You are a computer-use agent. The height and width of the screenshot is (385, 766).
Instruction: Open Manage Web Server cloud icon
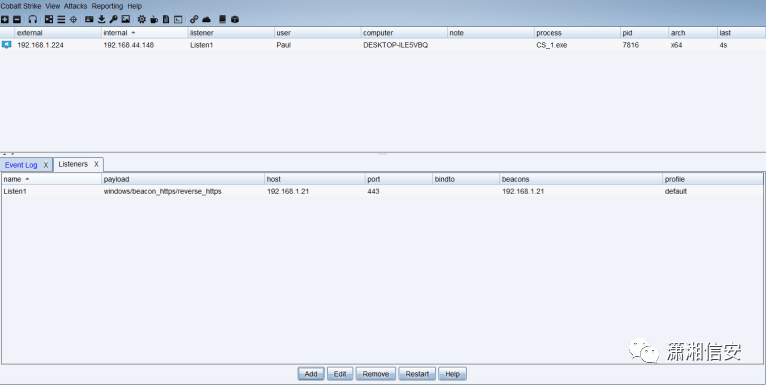[206, 20]
